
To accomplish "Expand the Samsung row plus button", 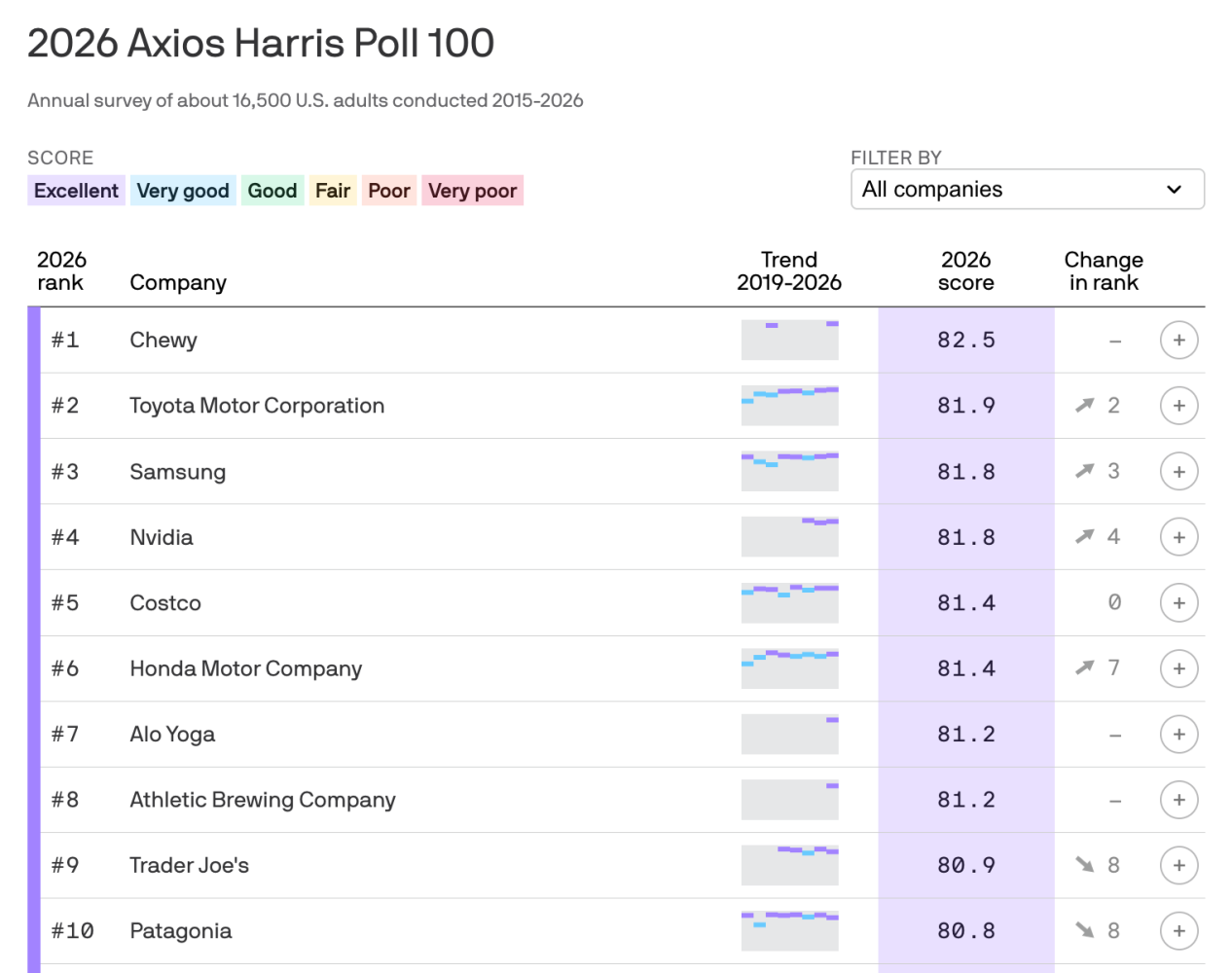I will (x=1178, y=472).
